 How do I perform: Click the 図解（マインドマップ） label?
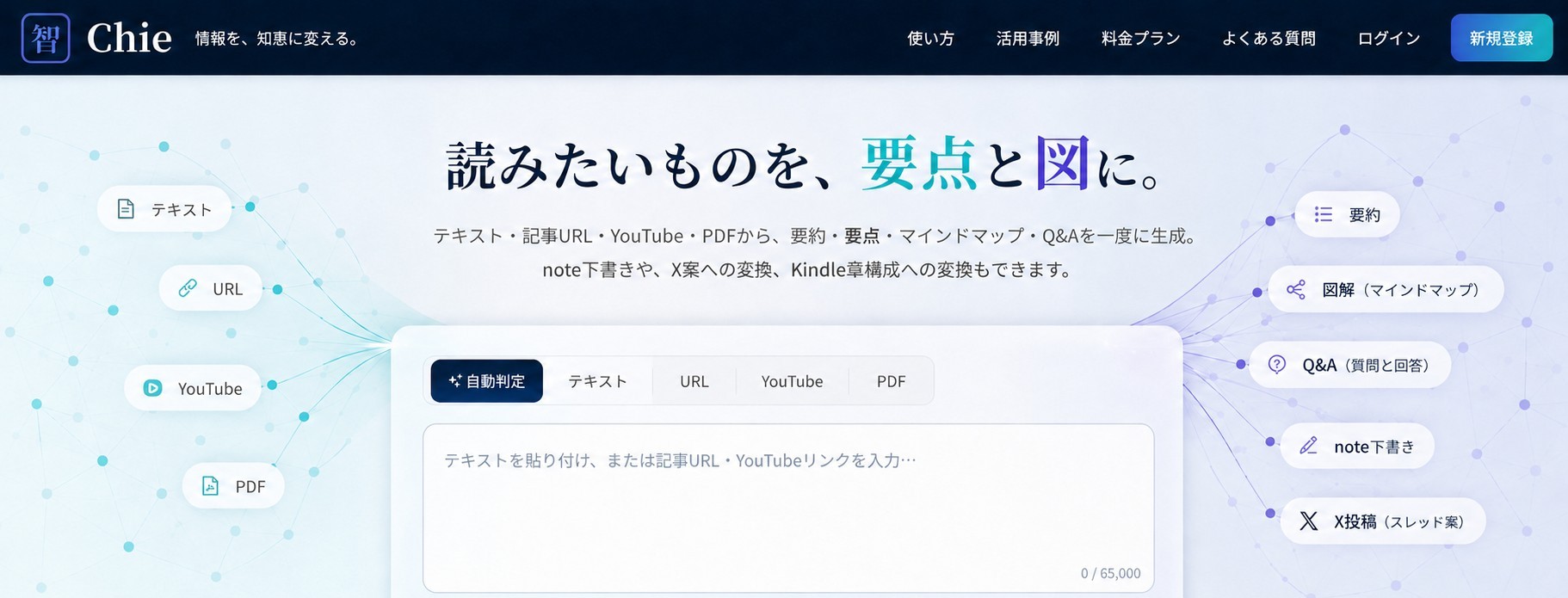click(1401, 290)
